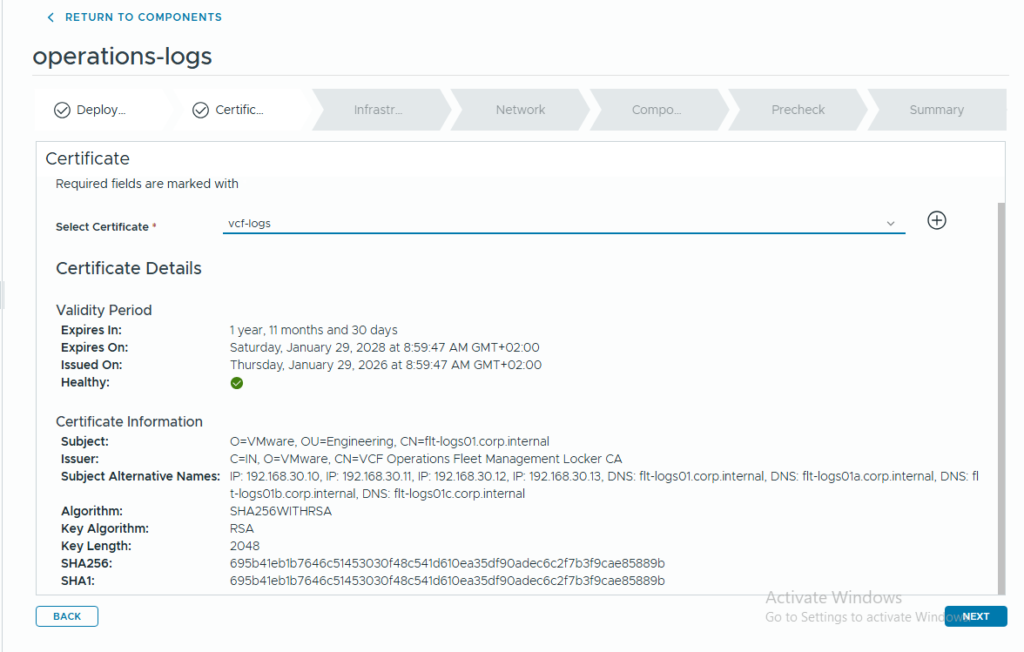Switch to the Components wizard step
Screen dimensions: 1024x652
pyautogui.click(x=656, y=110)
